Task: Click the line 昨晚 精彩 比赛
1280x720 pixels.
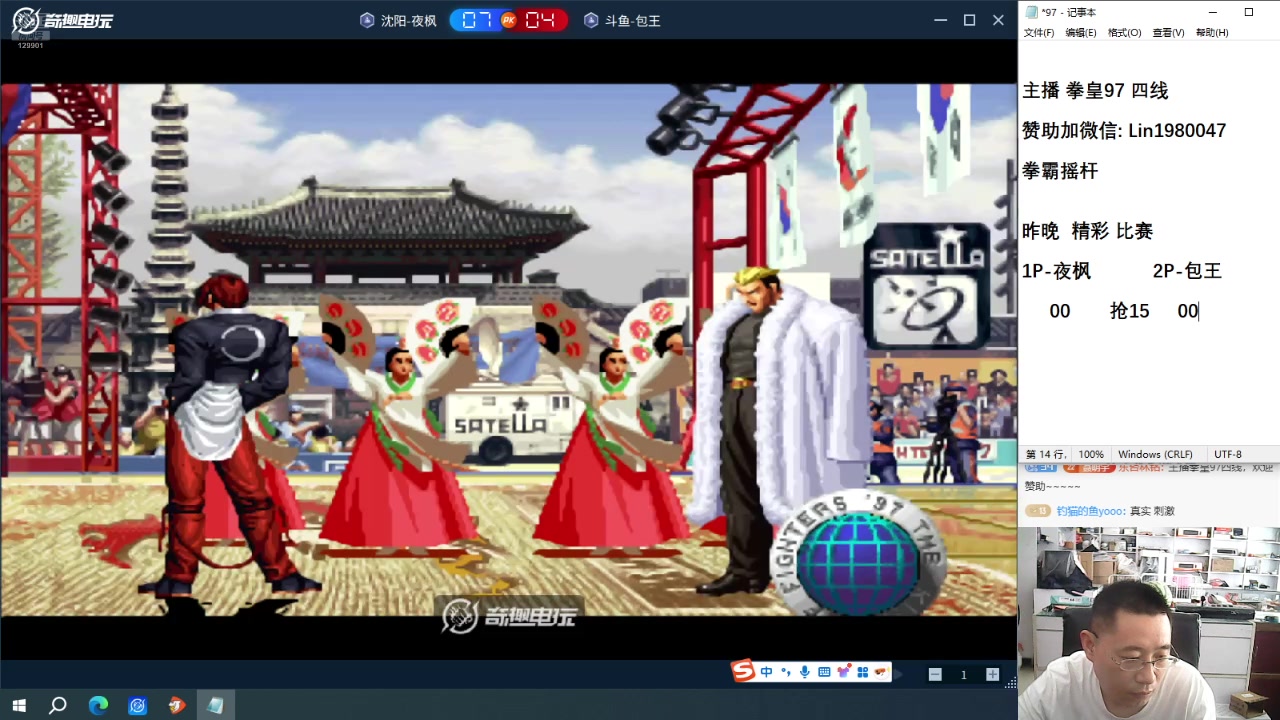Action: pos(1088,231)
